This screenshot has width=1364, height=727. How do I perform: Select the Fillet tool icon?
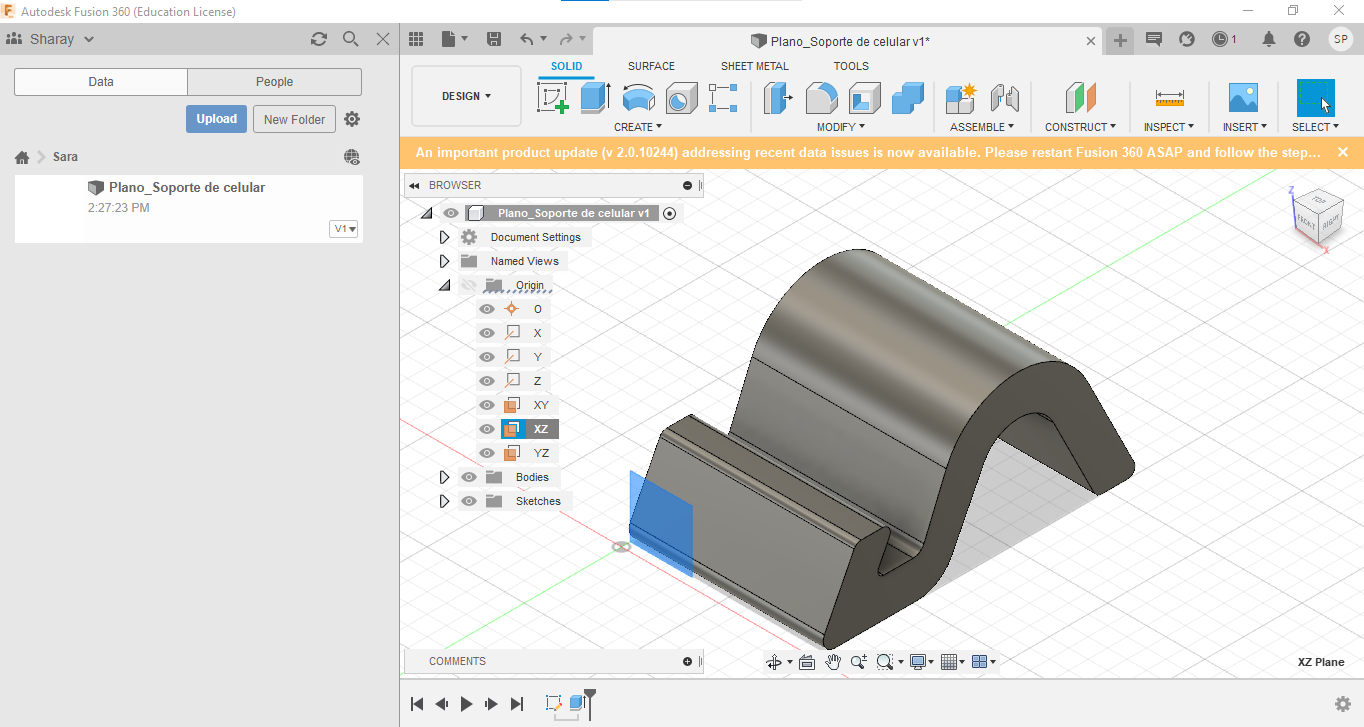[x=821, y=98]
